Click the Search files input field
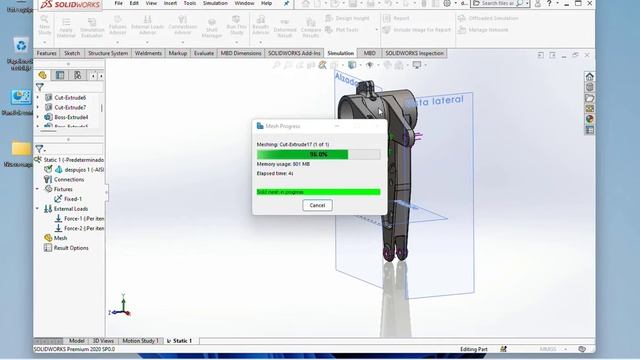 coord(498,3)
